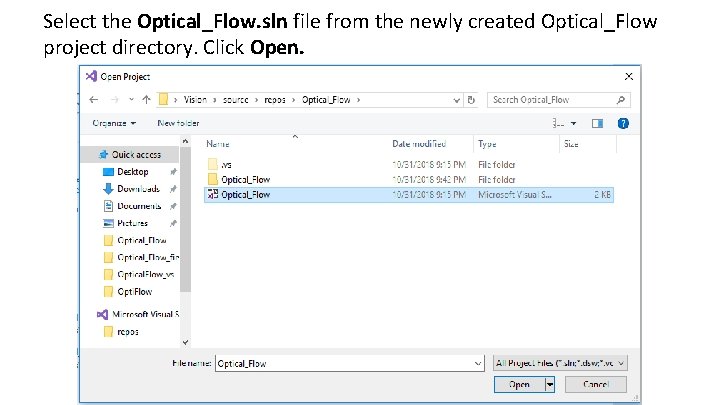Sort by Size column header

pos(571,144)
